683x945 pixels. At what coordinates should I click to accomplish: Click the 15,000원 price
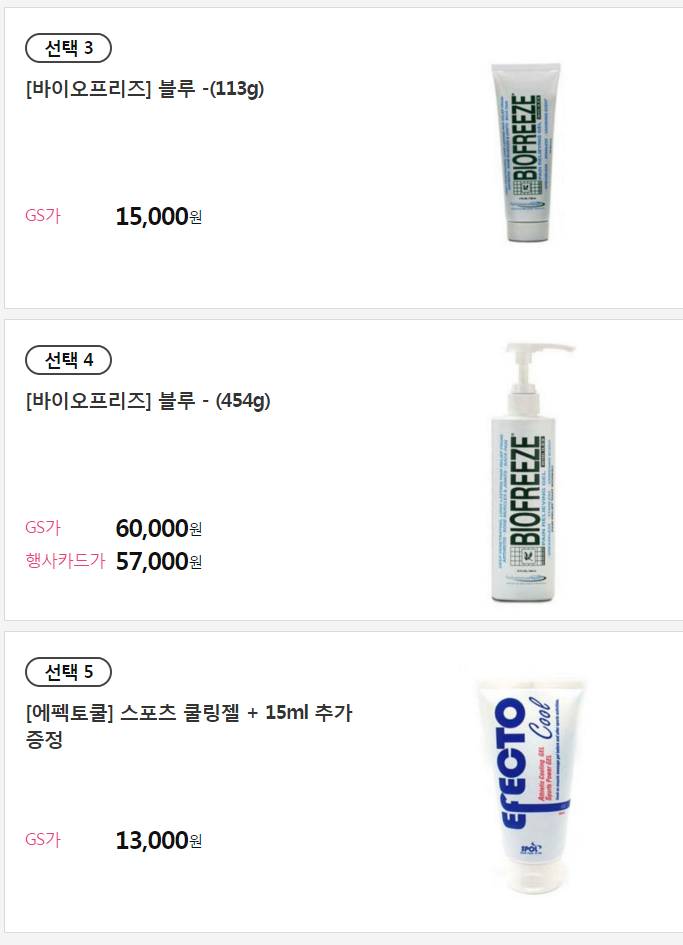coord(159,216)
